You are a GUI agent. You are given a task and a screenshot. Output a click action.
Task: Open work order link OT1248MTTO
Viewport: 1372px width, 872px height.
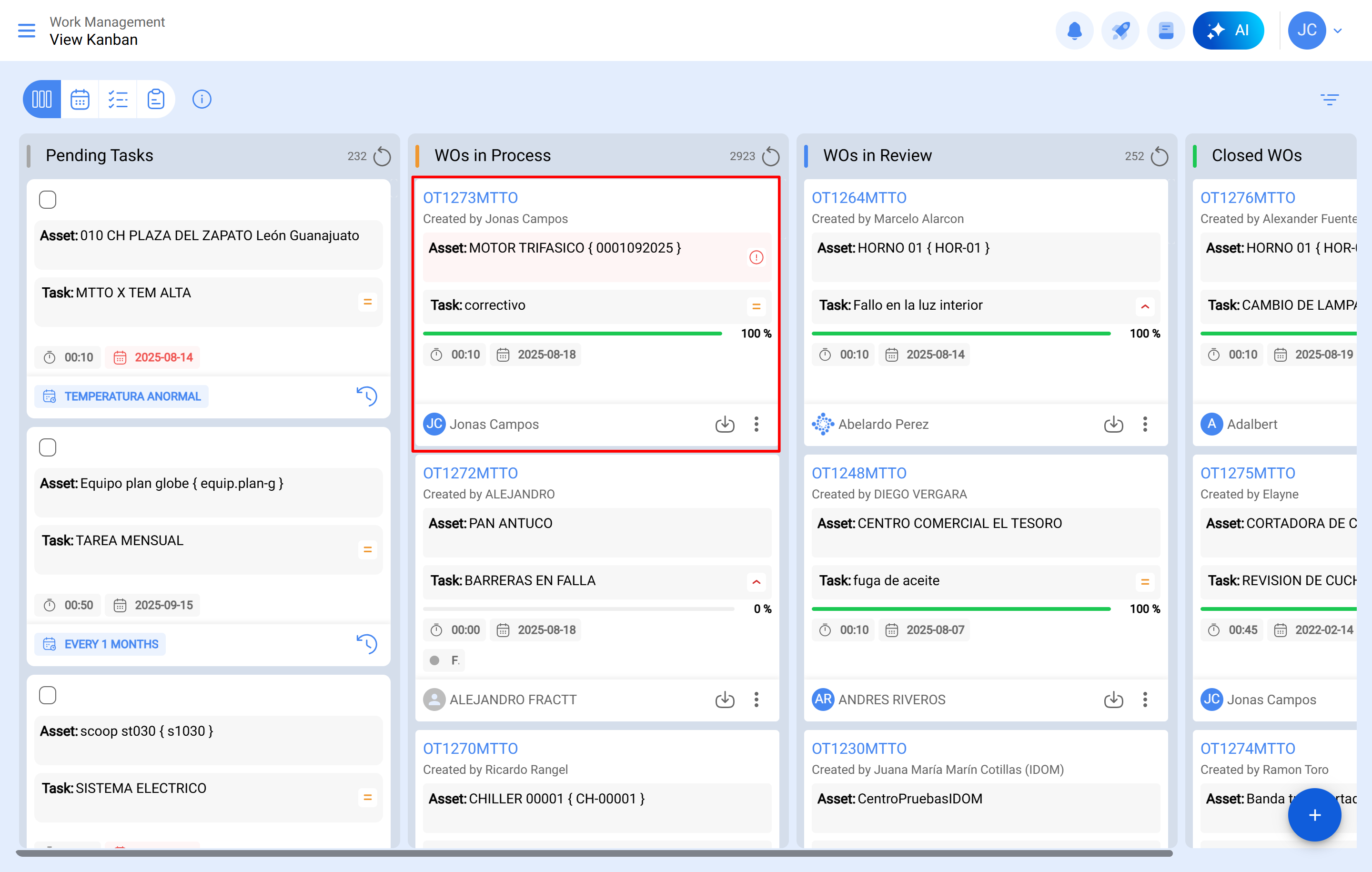point(858,473)
